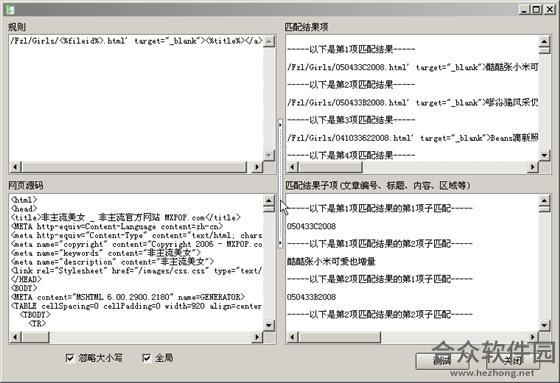Click left arrow of 规则 horizontal scrollbar
Screen dimensions: 560x383
point(15,167)
